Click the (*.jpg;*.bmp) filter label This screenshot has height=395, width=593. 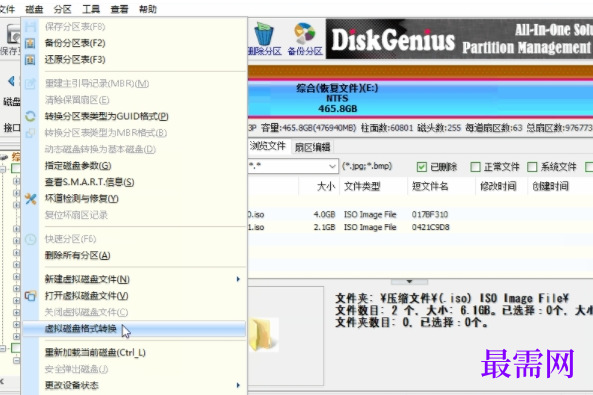point(367,166)
